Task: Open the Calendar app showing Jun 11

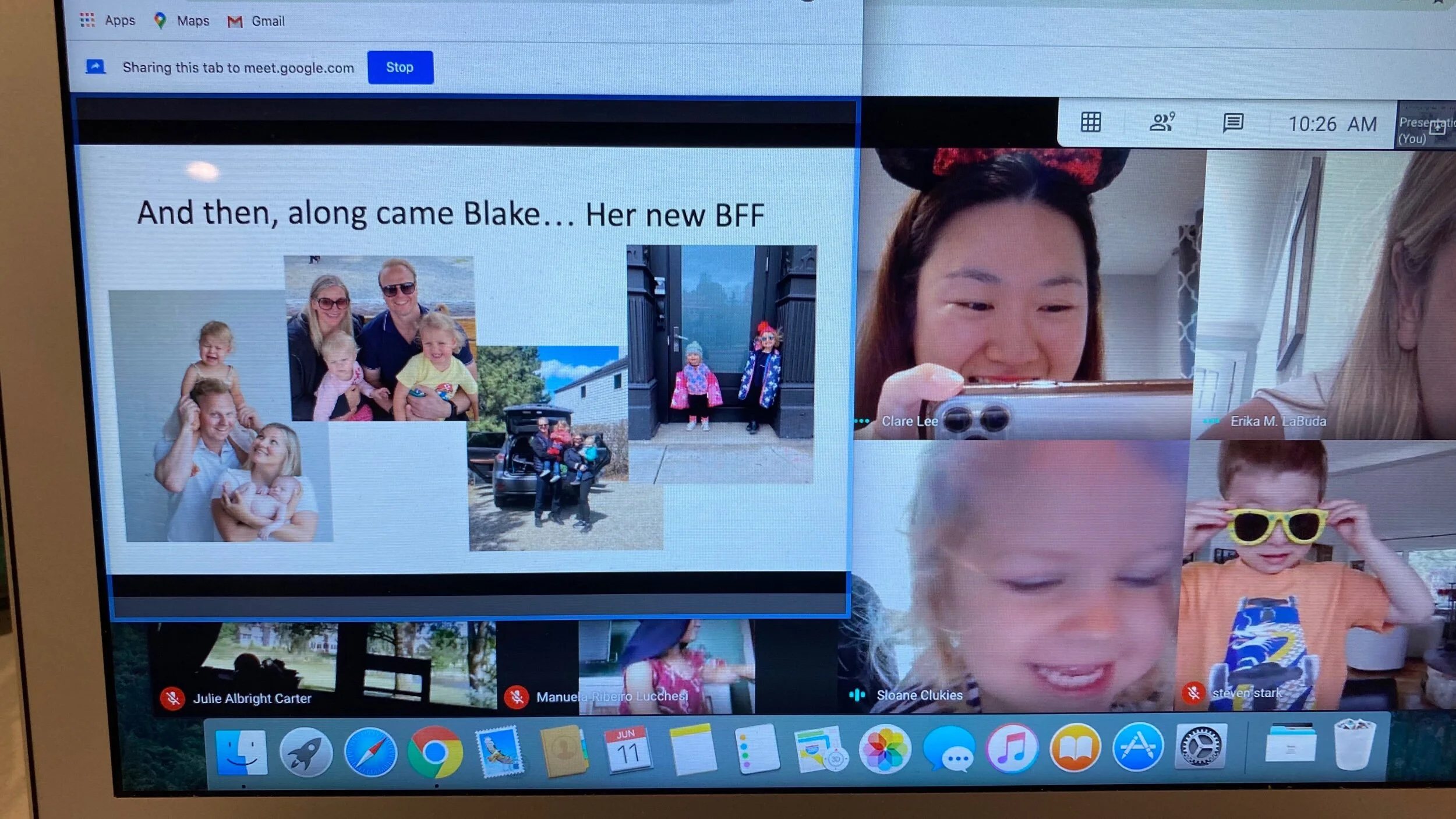Action: (x=627, y=750)
